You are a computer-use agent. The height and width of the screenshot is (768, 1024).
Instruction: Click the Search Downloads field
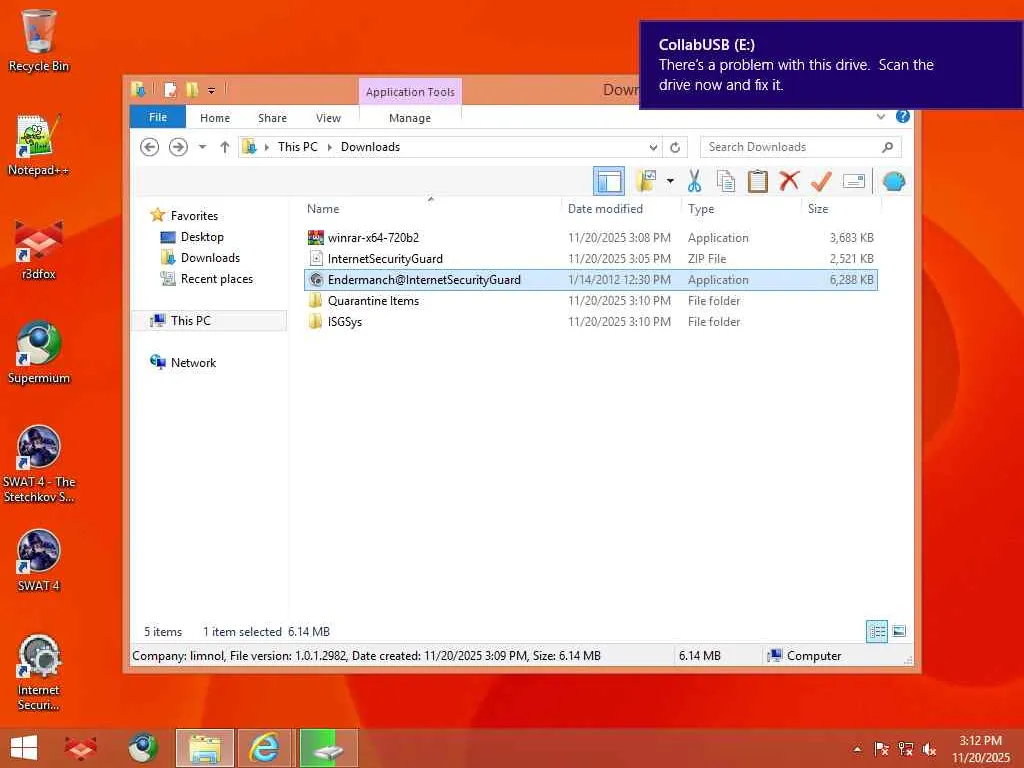click(801, 147)
